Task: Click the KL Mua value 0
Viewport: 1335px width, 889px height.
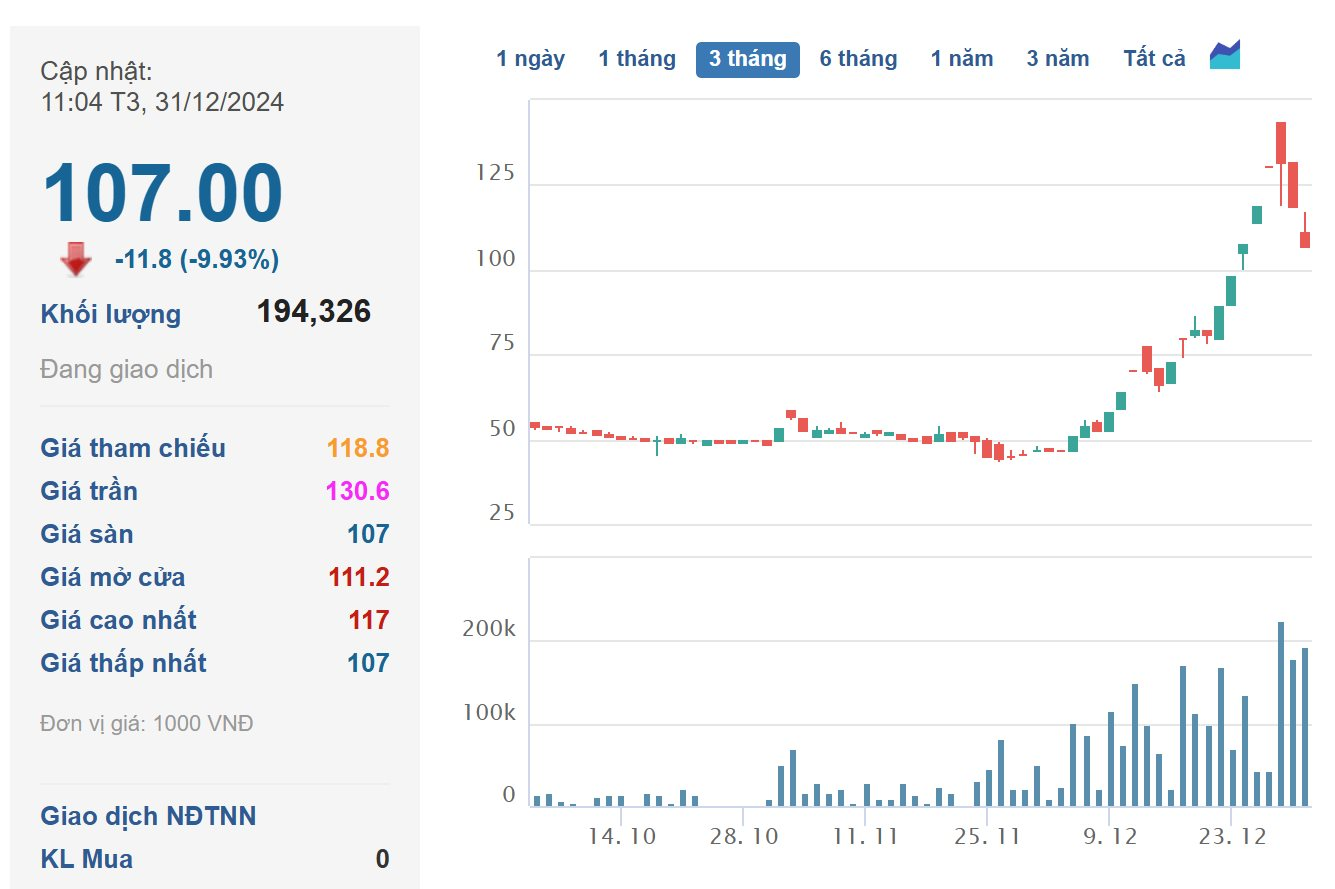Action: [382, 859]
